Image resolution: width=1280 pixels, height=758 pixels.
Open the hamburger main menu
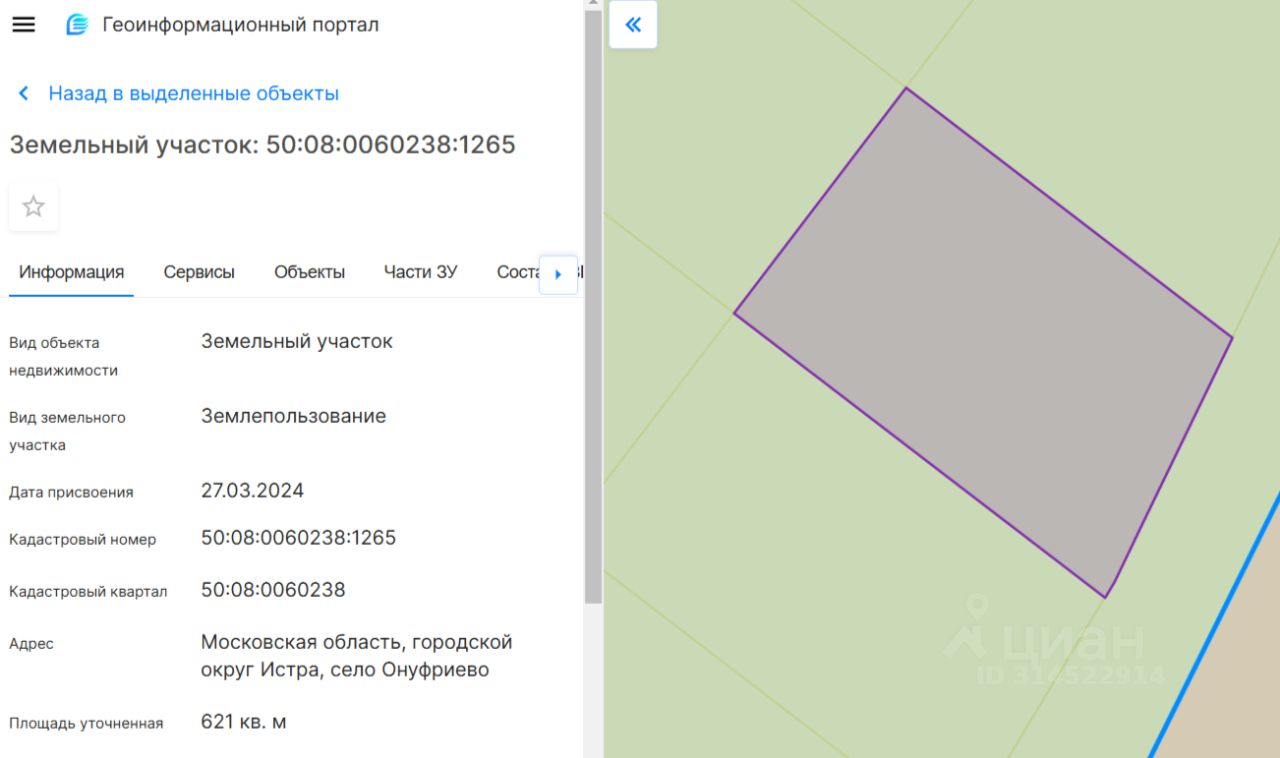point(23,25)
